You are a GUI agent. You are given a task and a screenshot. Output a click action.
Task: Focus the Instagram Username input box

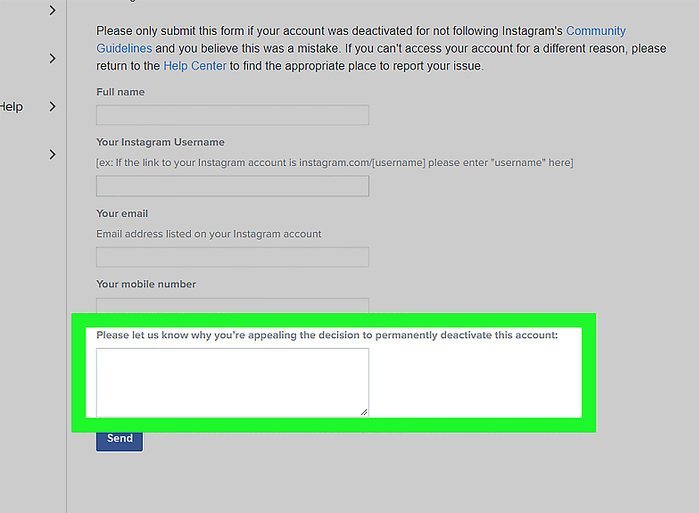[x=232, y=186]
